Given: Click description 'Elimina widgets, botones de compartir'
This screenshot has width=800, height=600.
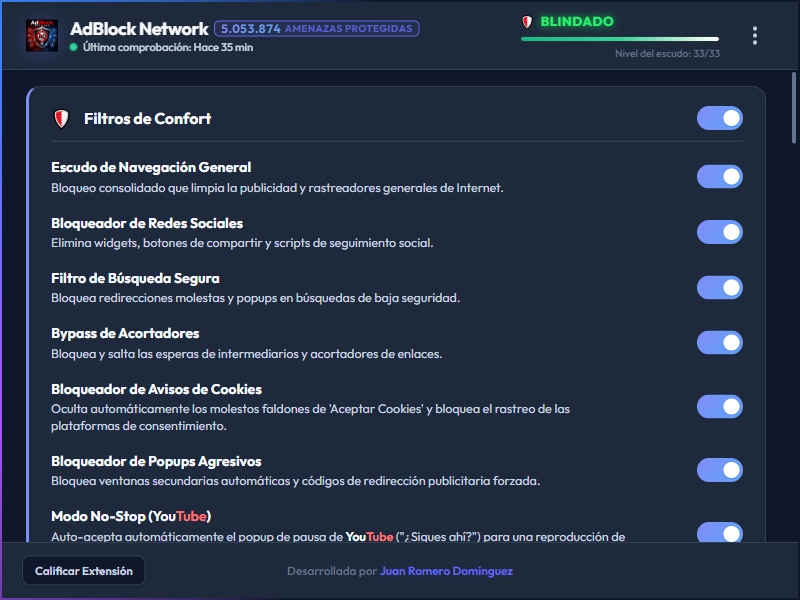Looking at the screenshot, I should coord(242,243).
